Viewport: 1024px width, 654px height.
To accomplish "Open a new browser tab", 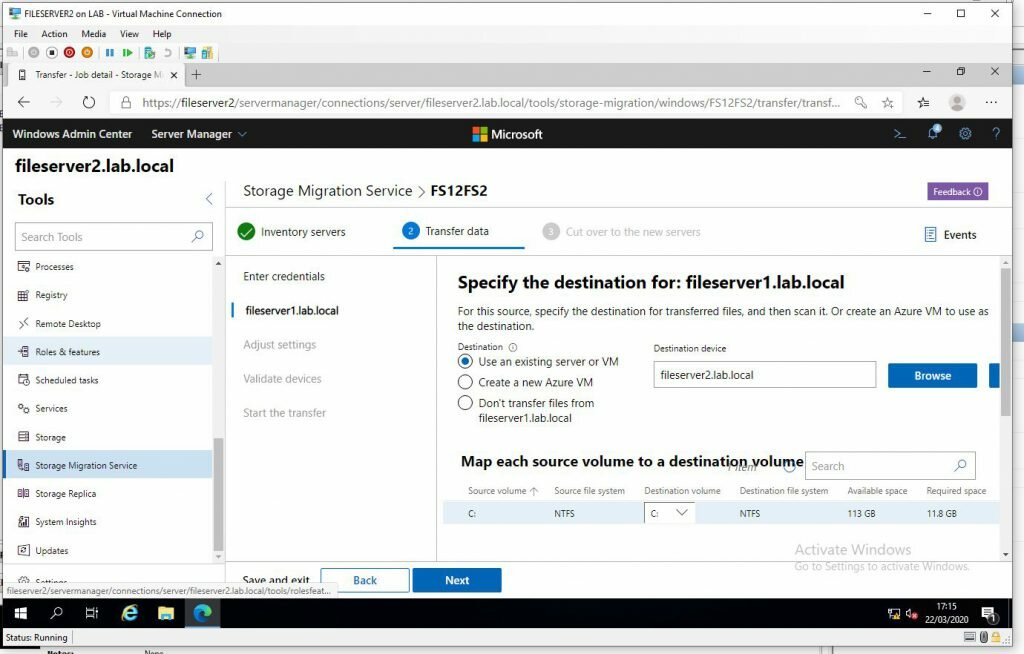I will tap(196, 75).
